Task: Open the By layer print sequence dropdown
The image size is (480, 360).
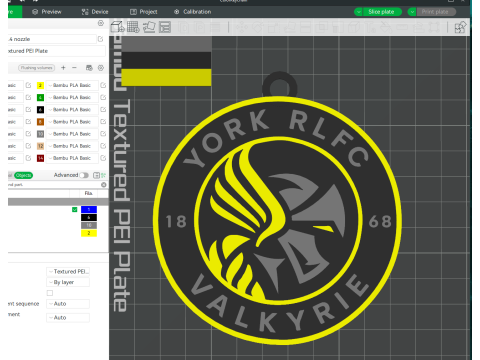Action: pyautogui.click(x=68, y=282)
